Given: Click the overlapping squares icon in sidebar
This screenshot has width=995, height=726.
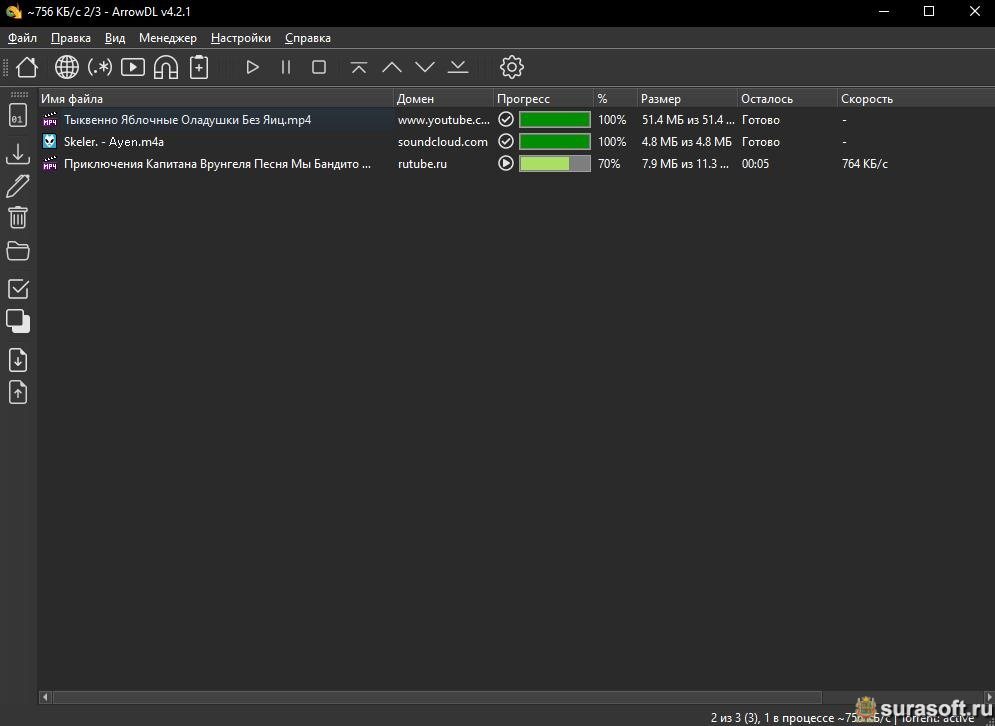Looking at the screenshot, I should (18, 321).
